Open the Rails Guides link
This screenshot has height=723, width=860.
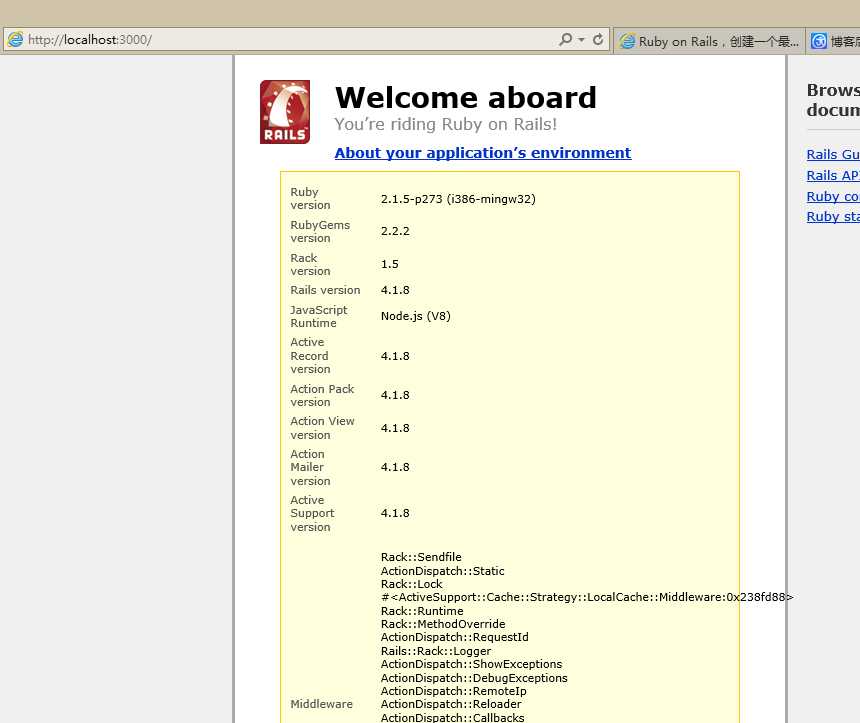(833, 155)
